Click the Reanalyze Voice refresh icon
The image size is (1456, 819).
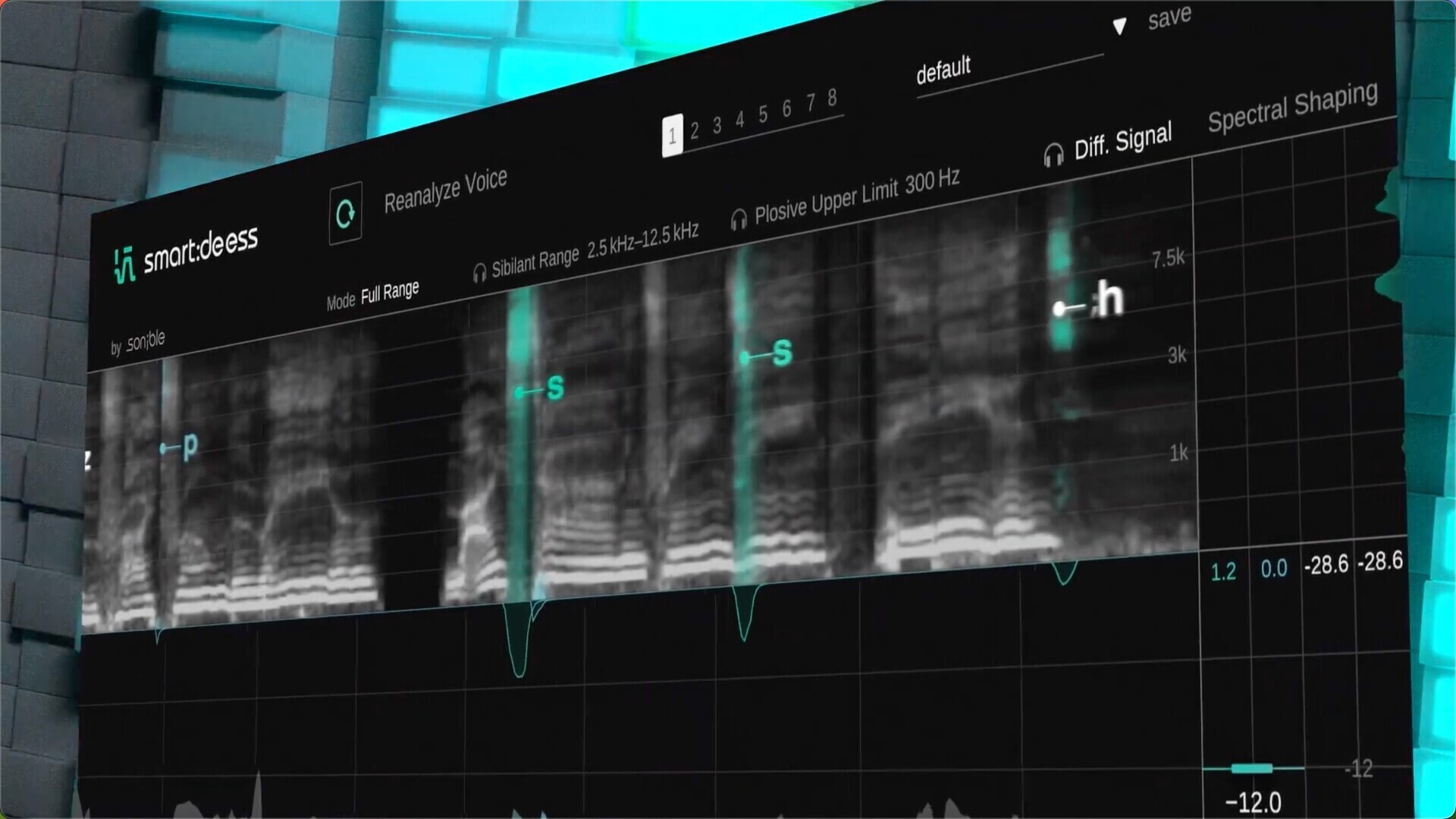tap(345, 213)
